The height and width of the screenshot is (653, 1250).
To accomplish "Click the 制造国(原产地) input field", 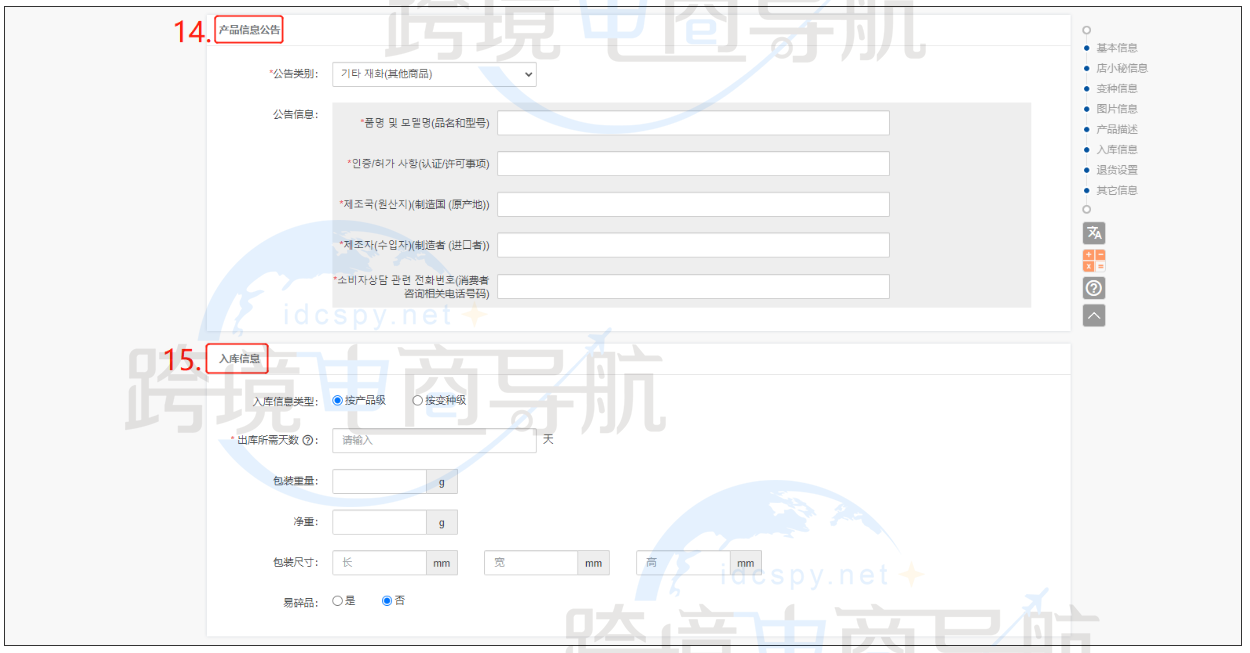I will 693,204.
